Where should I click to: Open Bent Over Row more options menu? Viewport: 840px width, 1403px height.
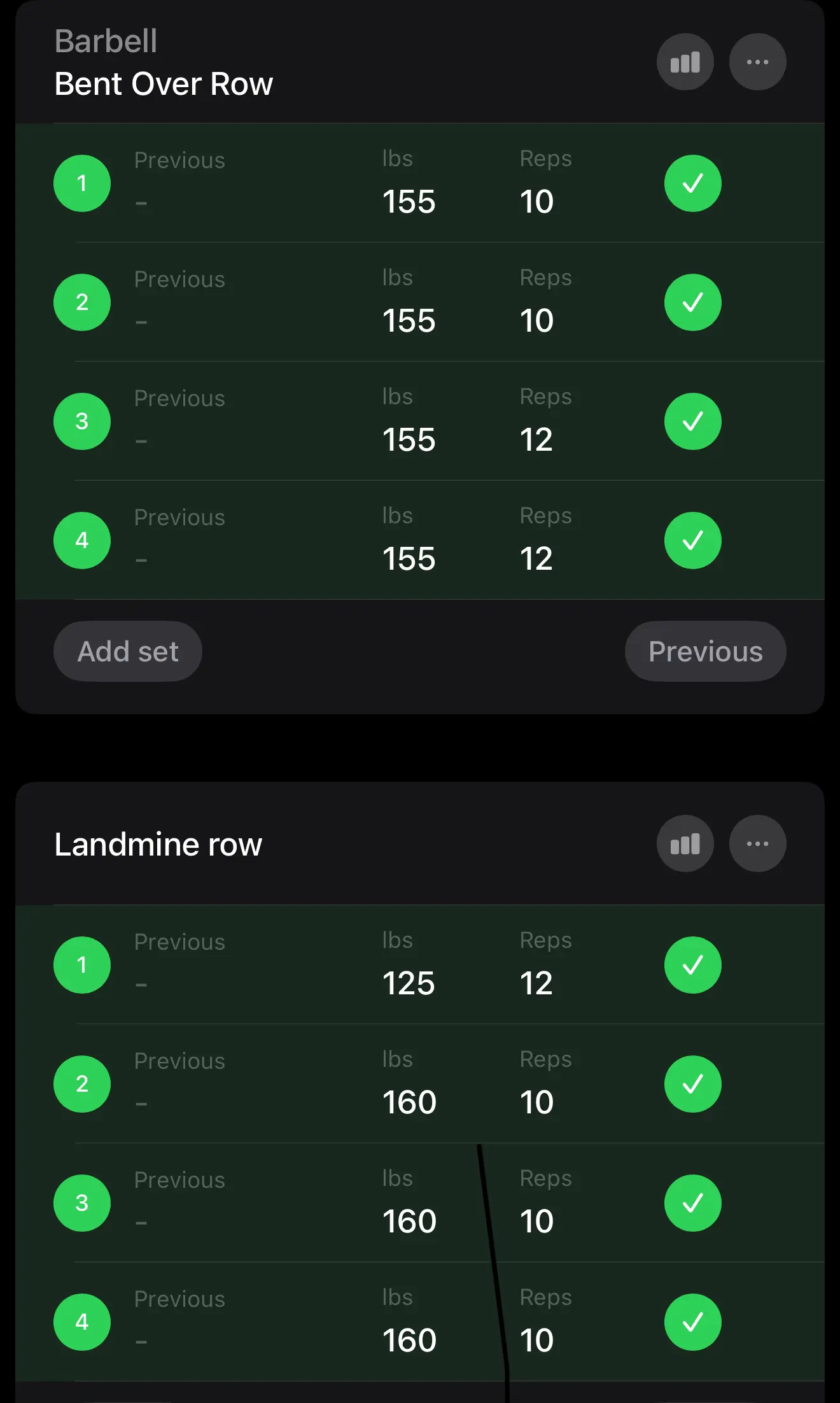[x=757, y=62]
